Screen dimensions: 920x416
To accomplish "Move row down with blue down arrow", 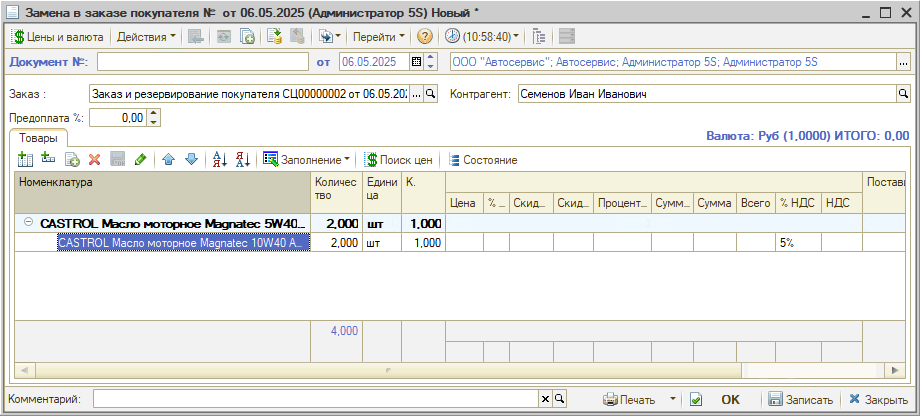I will click(x=191, y=160).
